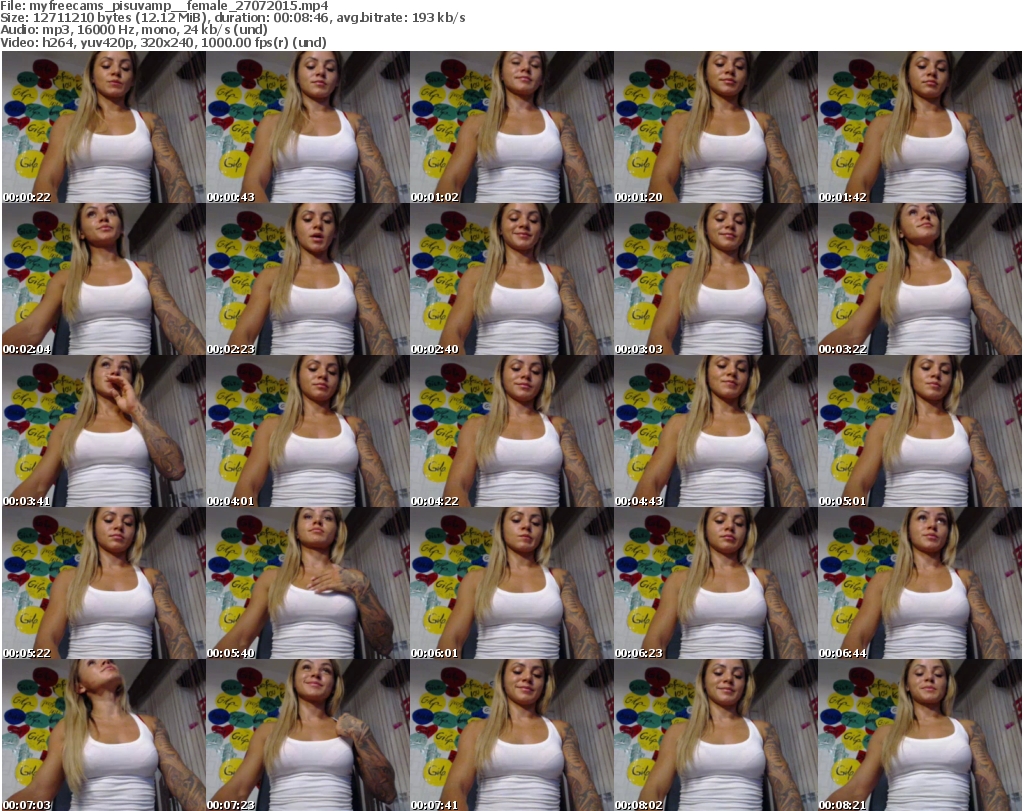Click the Video line h264 yuv420p
Viewport: 1024px width, 811px height.
tap(163, 42)
